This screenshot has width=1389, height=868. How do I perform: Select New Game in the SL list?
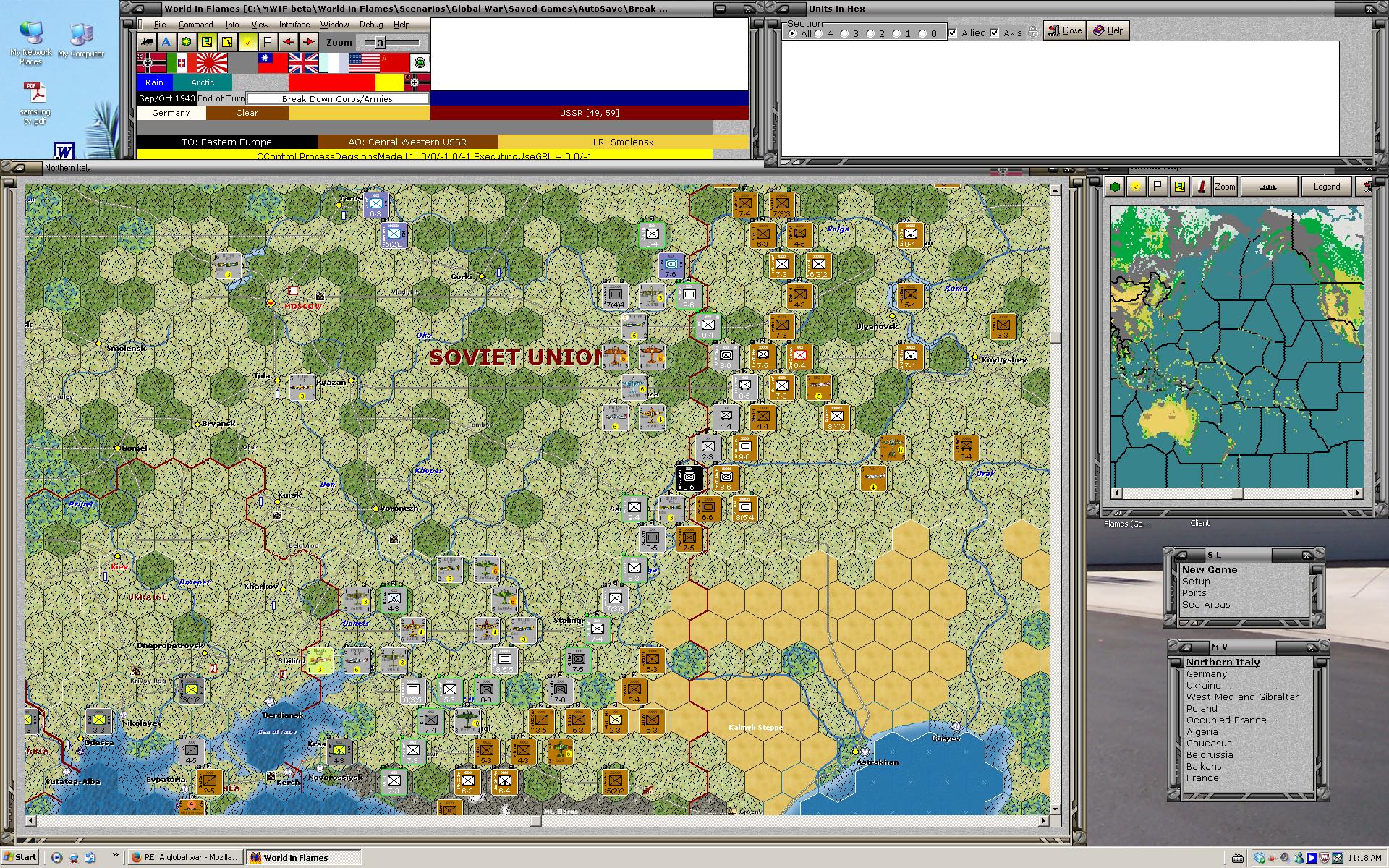pyautogui.click(x=1210, y=570)
